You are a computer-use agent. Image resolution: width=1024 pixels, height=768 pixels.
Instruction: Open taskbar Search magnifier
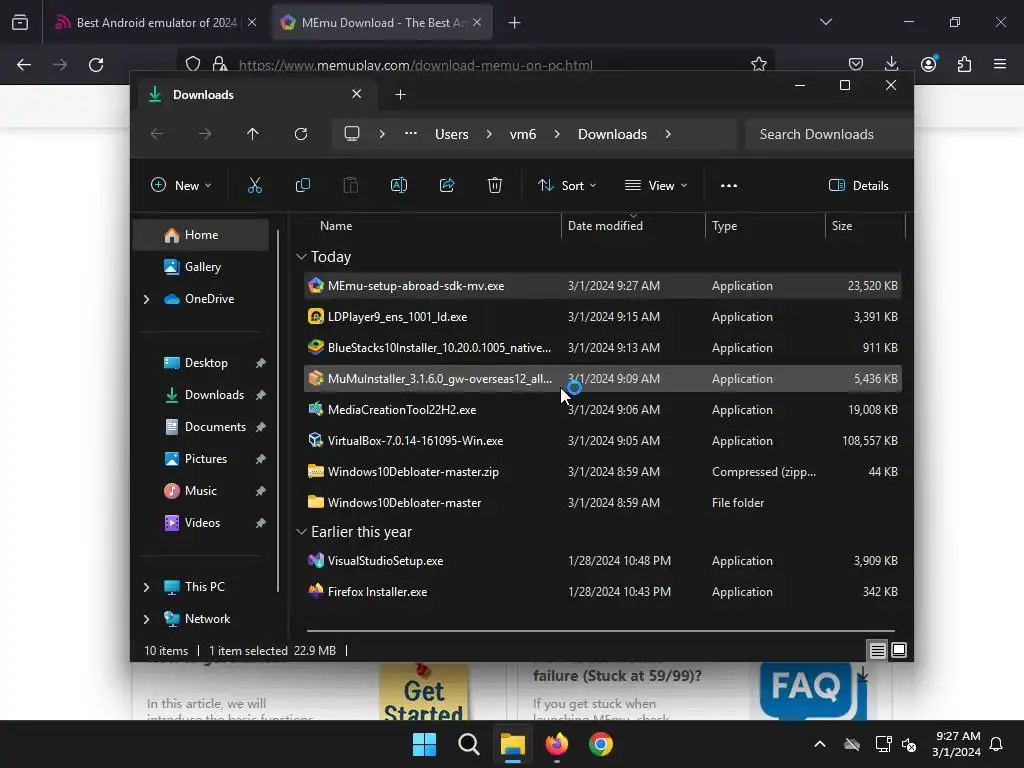(468, 744)
